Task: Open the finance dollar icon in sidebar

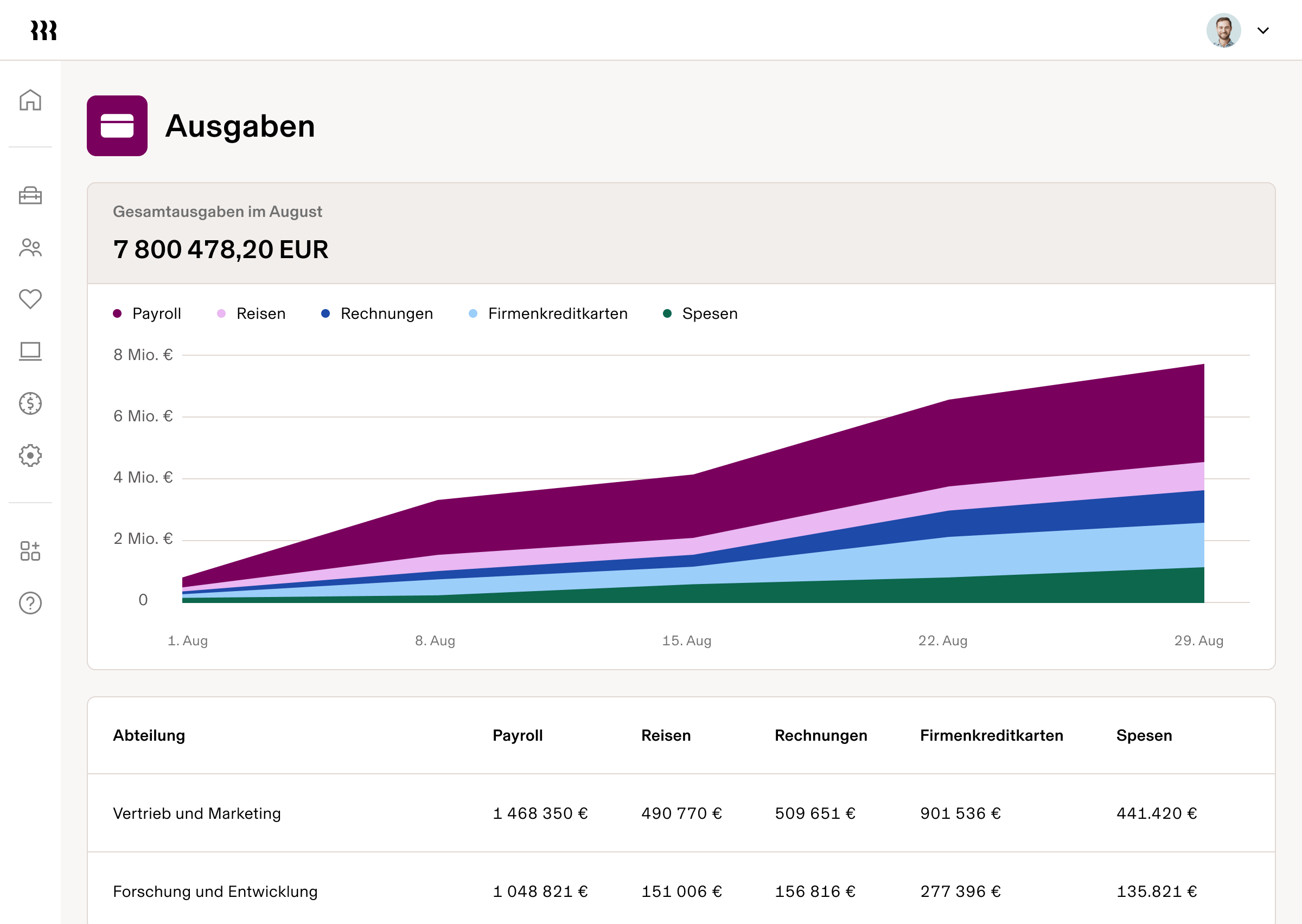Action: (30, 403)
